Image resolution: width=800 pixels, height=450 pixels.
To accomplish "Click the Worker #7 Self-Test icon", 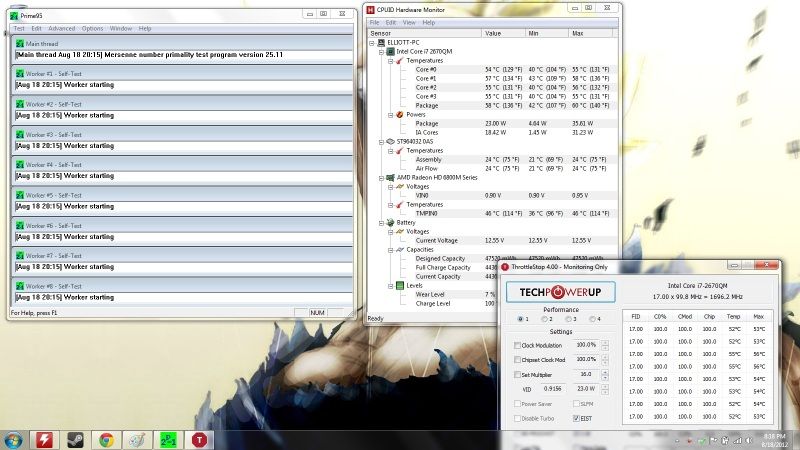I will [x=20, y=256].
